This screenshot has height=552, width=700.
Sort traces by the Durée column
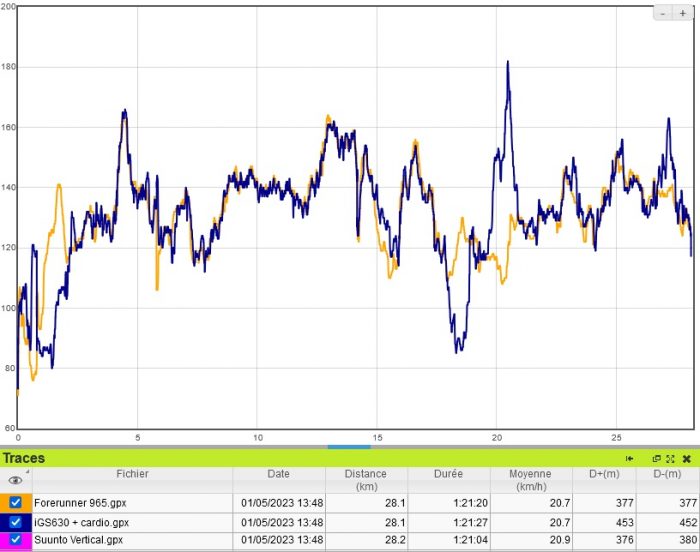pyautogui.click(x=448, y=474)
